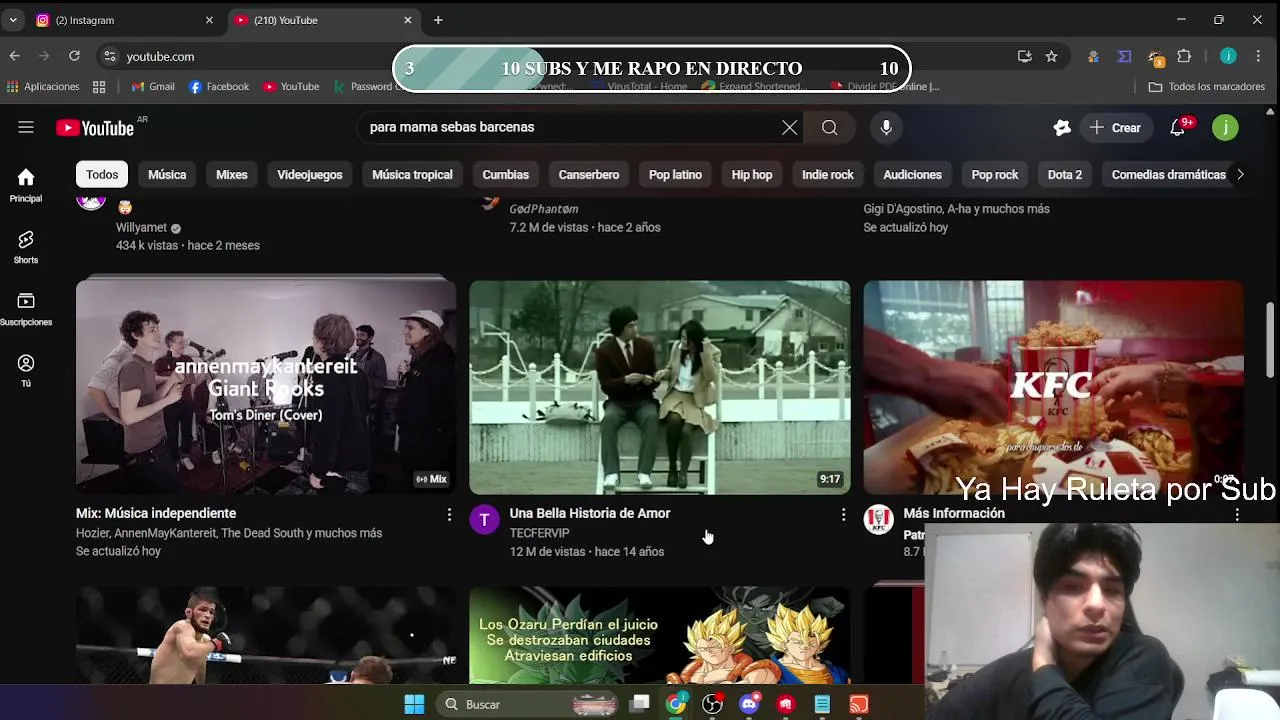
Task: Bookmark this page with star icon
Action: click(x=1051, y=56)
